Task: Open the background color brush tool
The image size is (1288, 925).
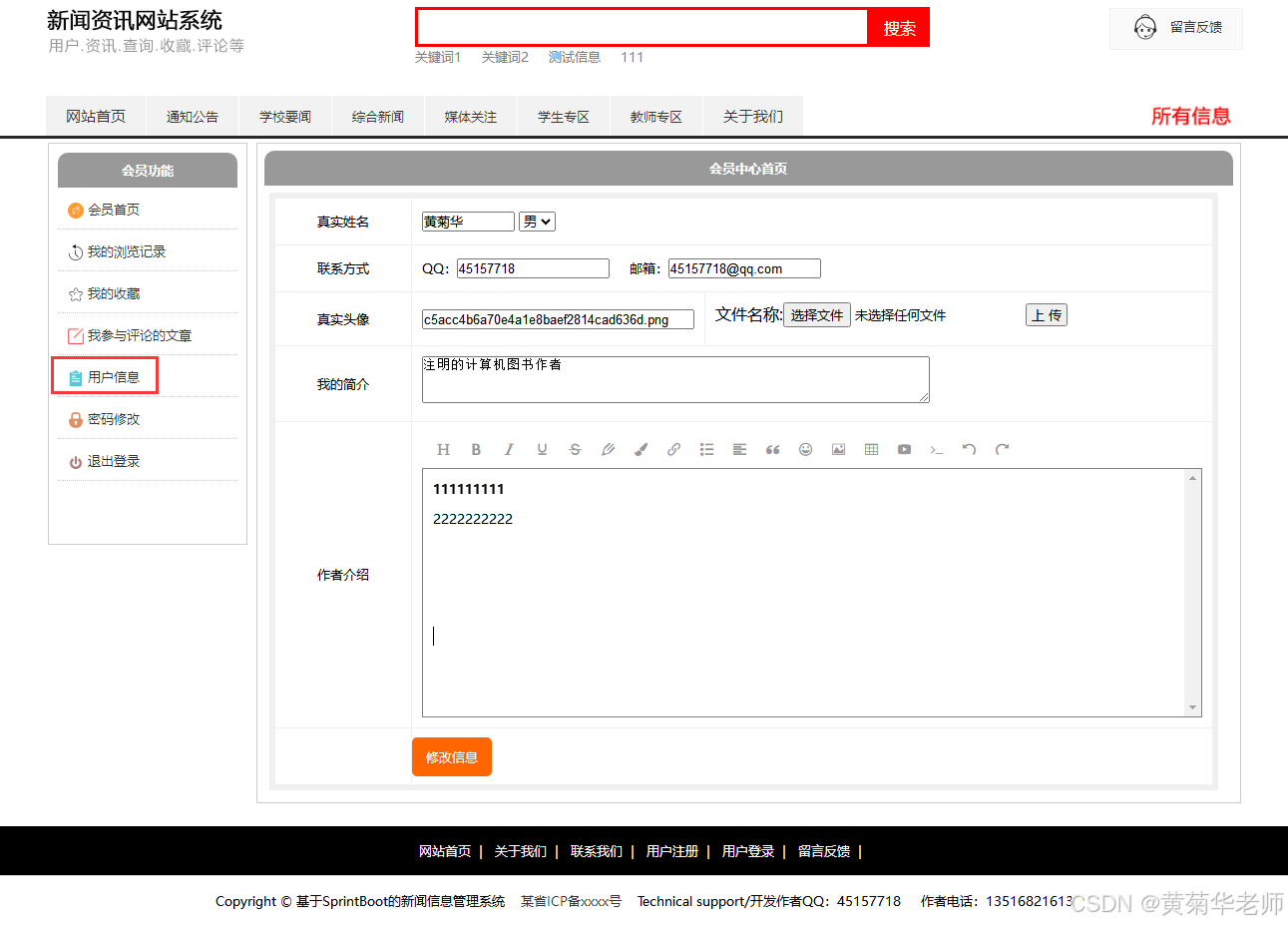Action: point(641,449)
